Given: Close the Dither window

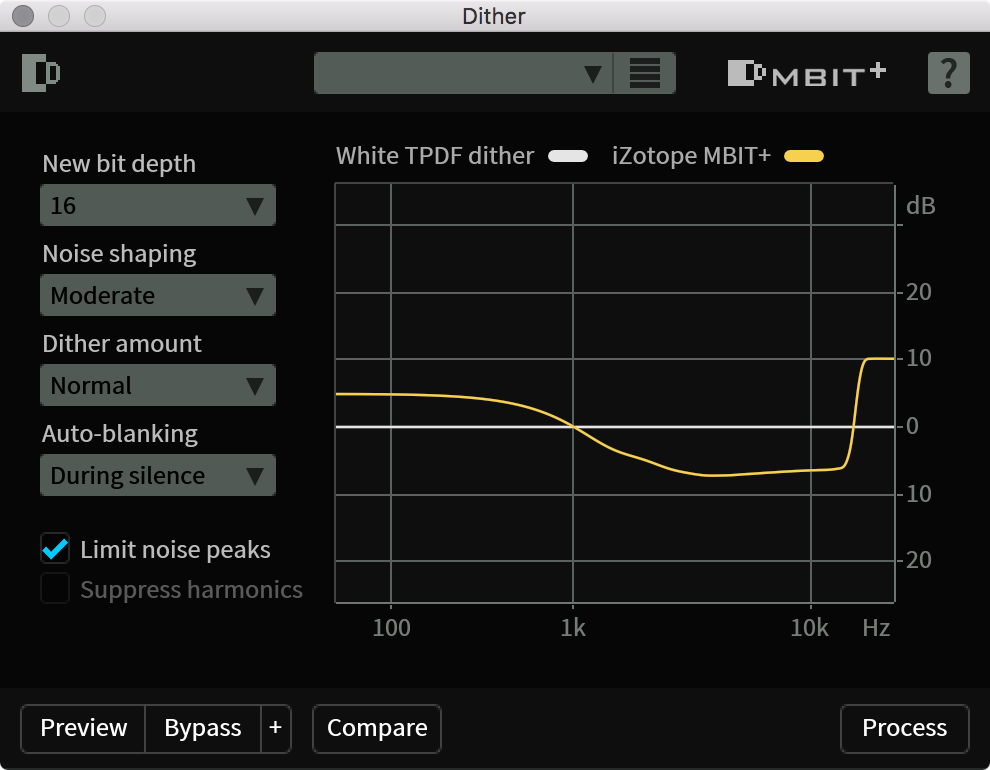Looking at the screenshot, I should pyautogui.click(x=23, y=16).
